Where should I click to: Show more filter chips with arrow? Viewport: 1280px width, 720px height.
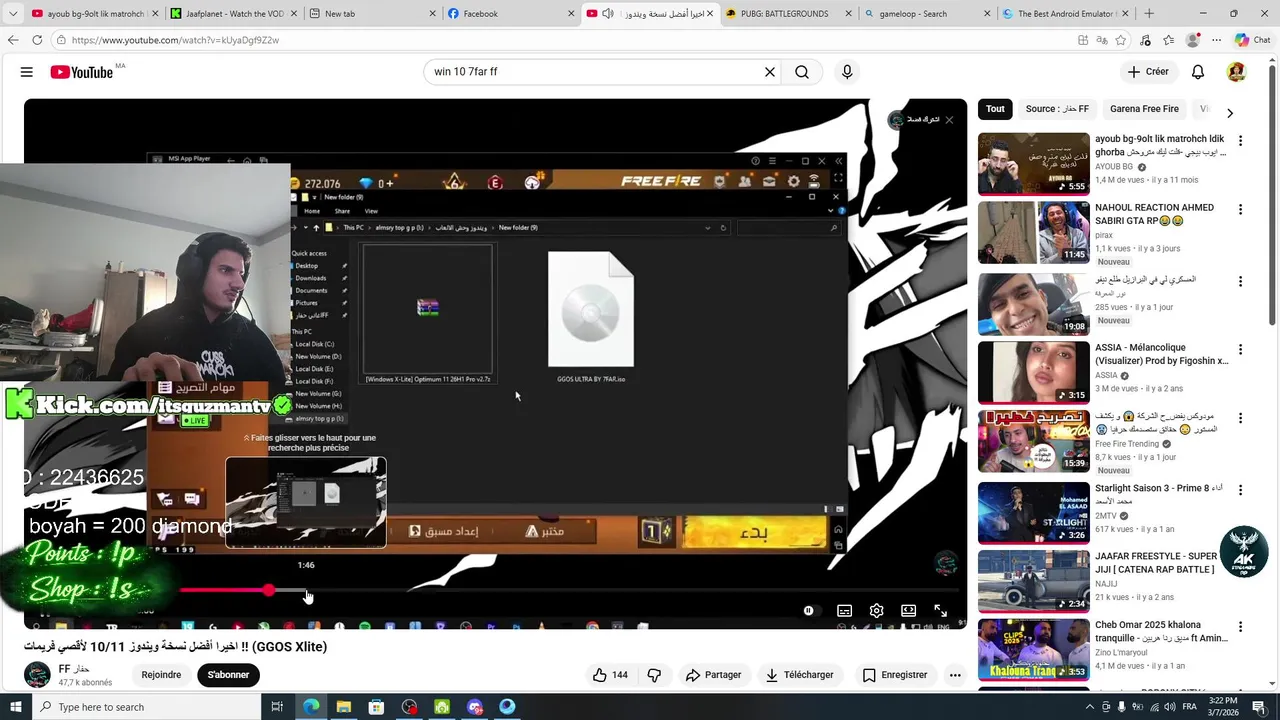coord(1230,113)
